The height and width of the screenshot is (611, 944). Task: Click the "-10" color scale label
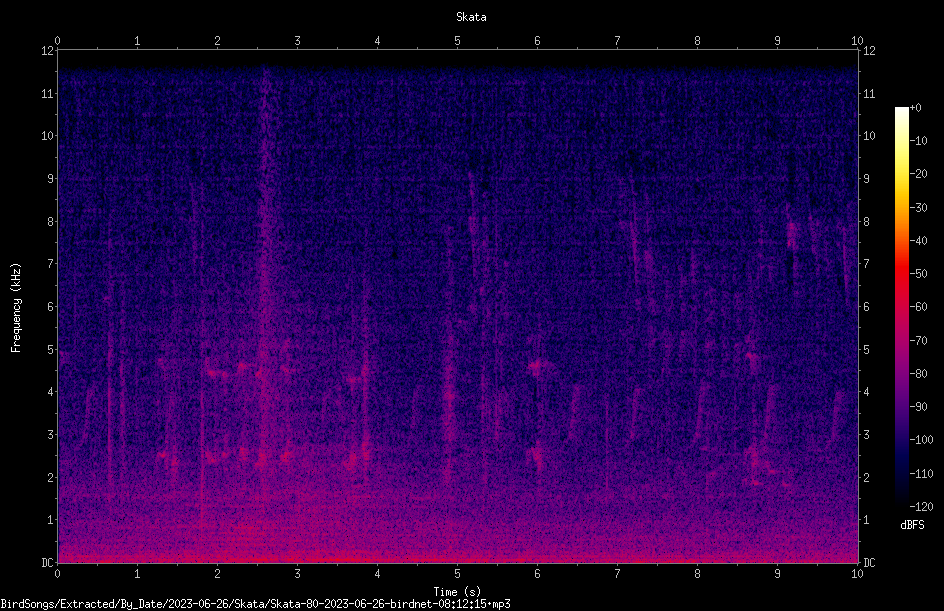(x=918, y=141)
